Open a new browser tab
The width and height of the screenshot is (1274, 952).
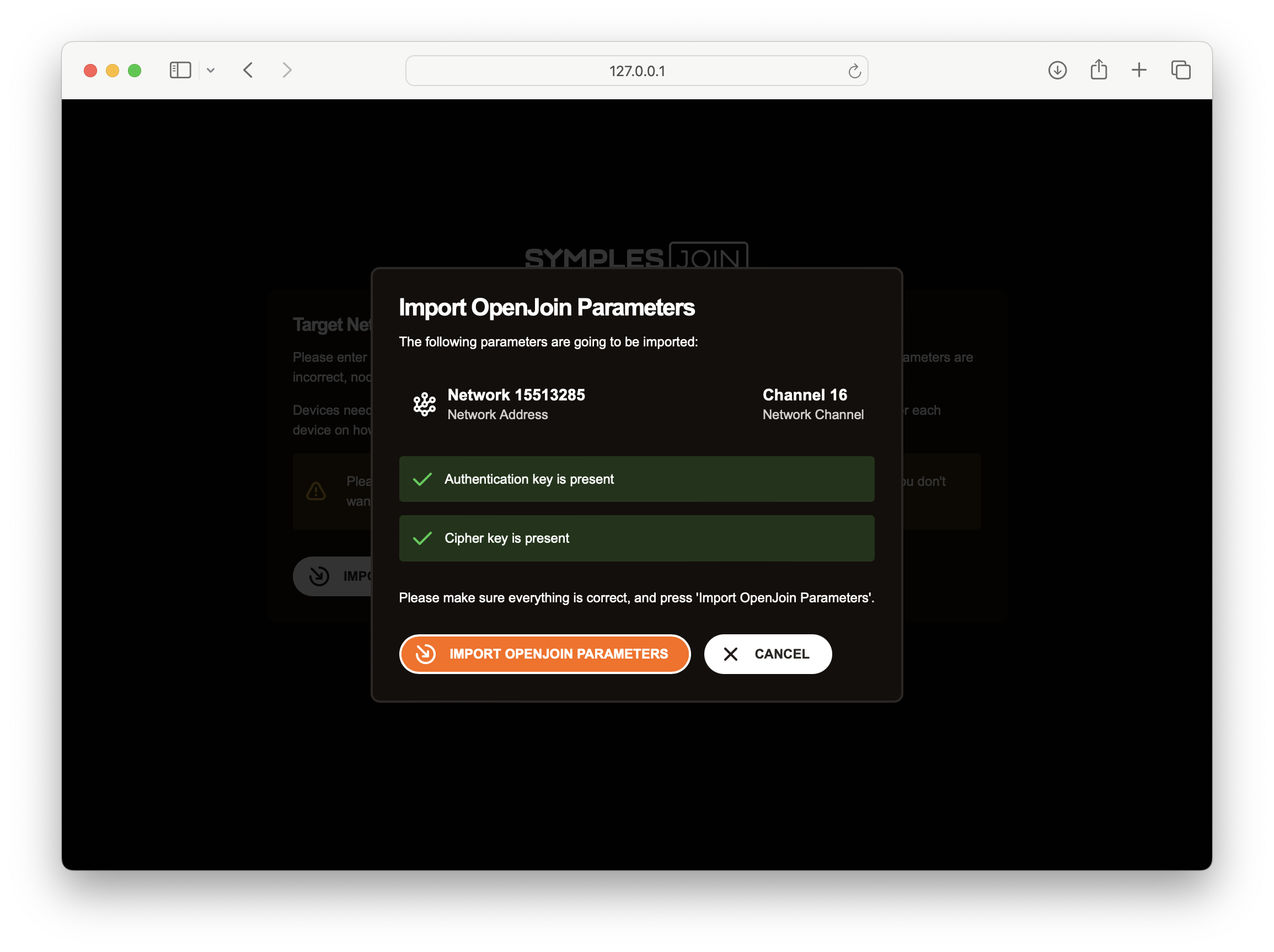pyautogui.click(x=1139, y=69)
